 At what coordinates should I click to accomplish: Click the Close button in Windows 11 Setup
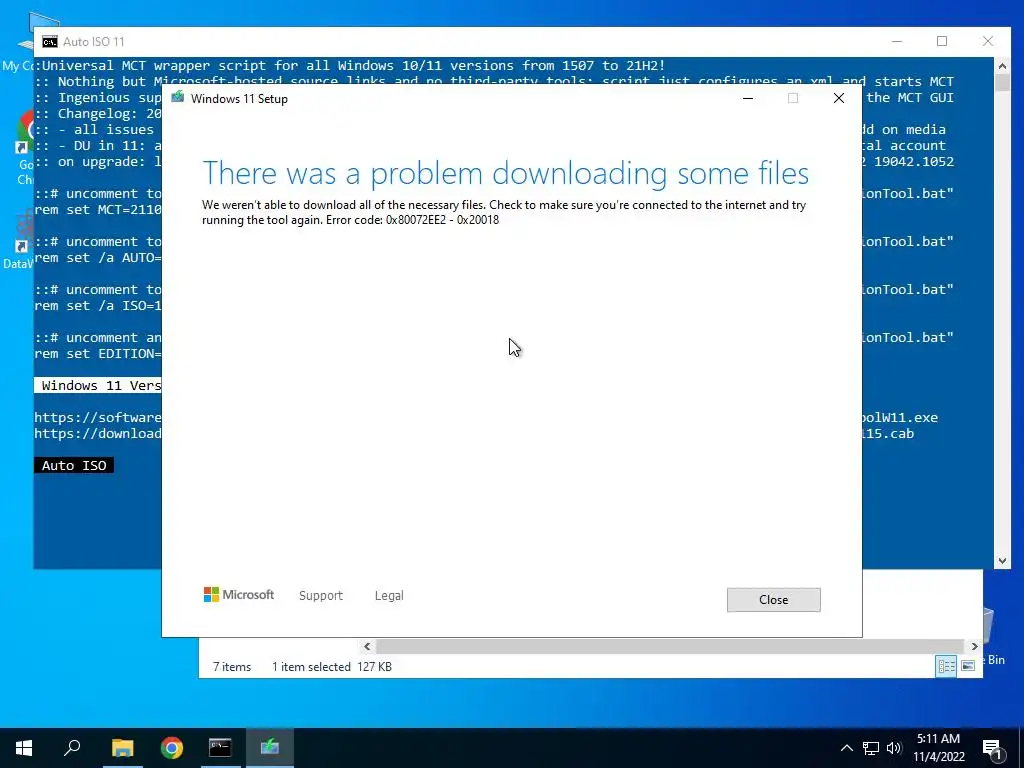click(773, 600)
